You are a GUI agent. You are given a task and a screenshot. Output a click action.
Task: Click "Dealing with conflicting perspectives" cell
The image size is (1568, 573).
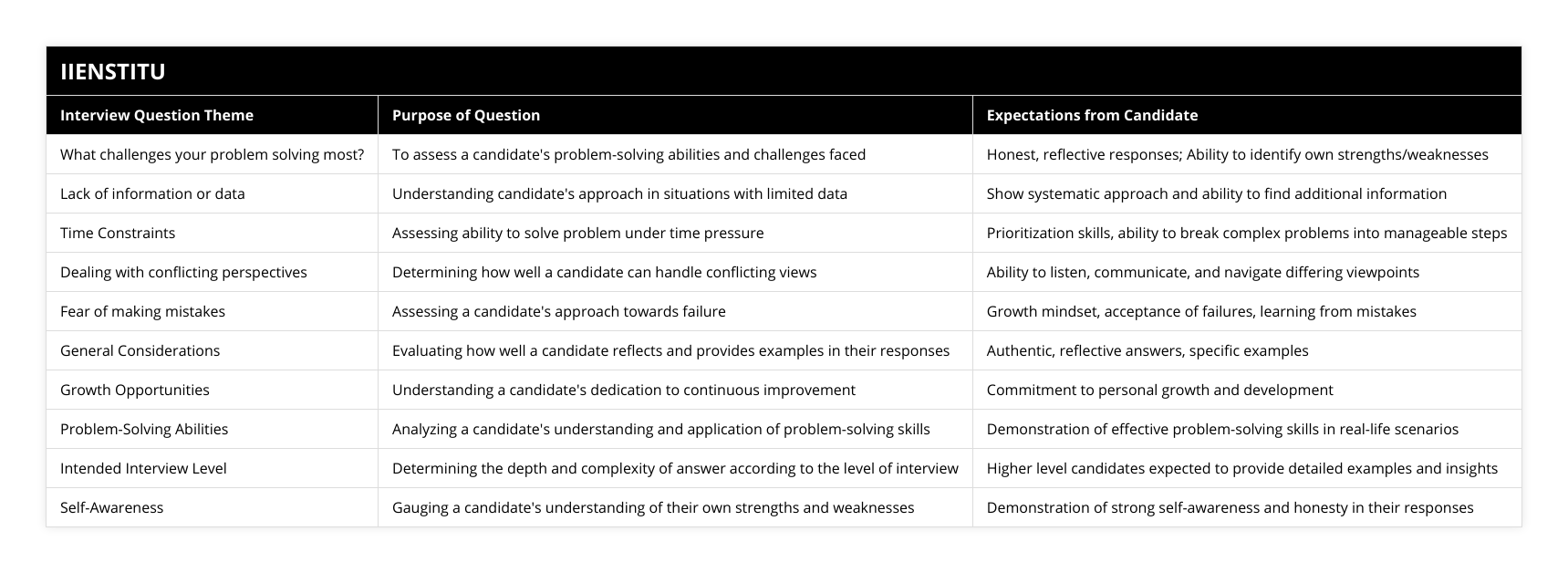(183, 272)
